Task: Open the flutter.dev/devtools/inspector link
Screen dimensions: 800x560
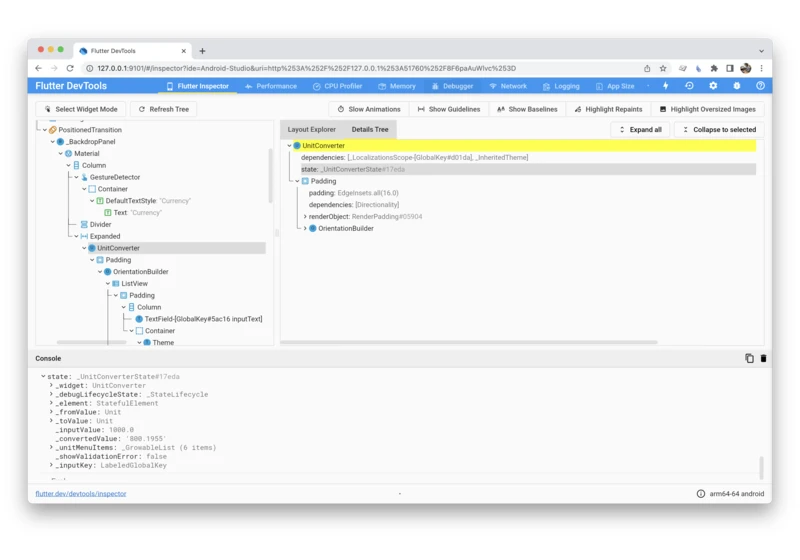Action: coord(81,494)
